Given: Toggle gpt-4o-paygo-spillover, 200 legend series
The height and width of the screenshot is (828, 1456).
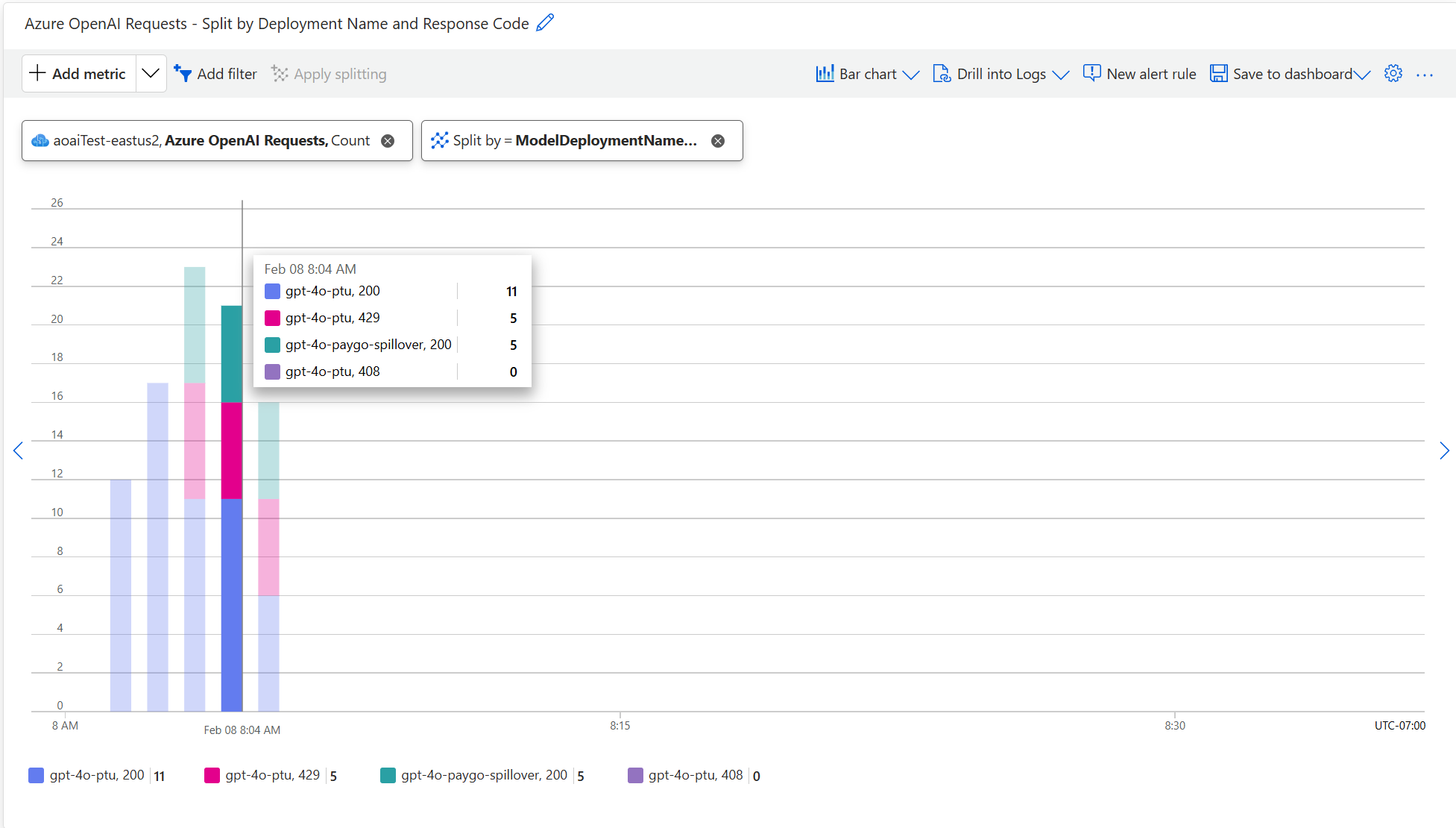Looking at the screenshot, I should [482, 776].
